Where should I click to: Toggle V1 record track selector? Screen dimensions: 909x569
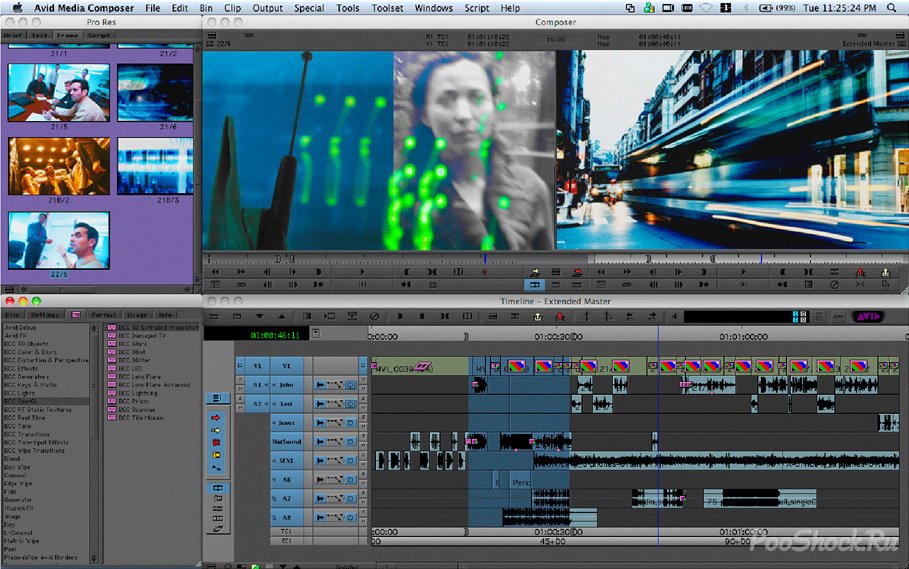(287, 366)
